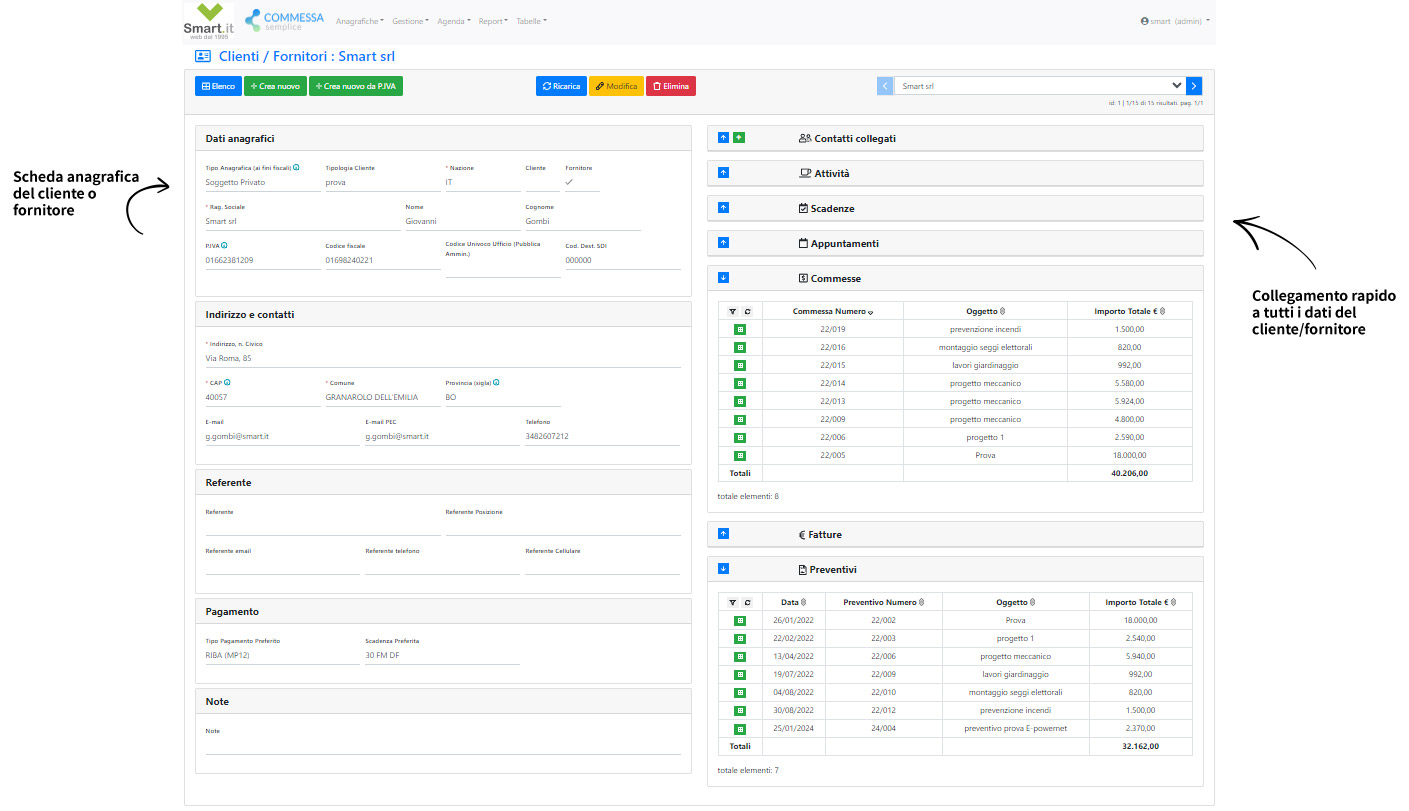Open the smart (admin) user menu
Viewport: 1409px width, 811px height.
coord(1175,21)
